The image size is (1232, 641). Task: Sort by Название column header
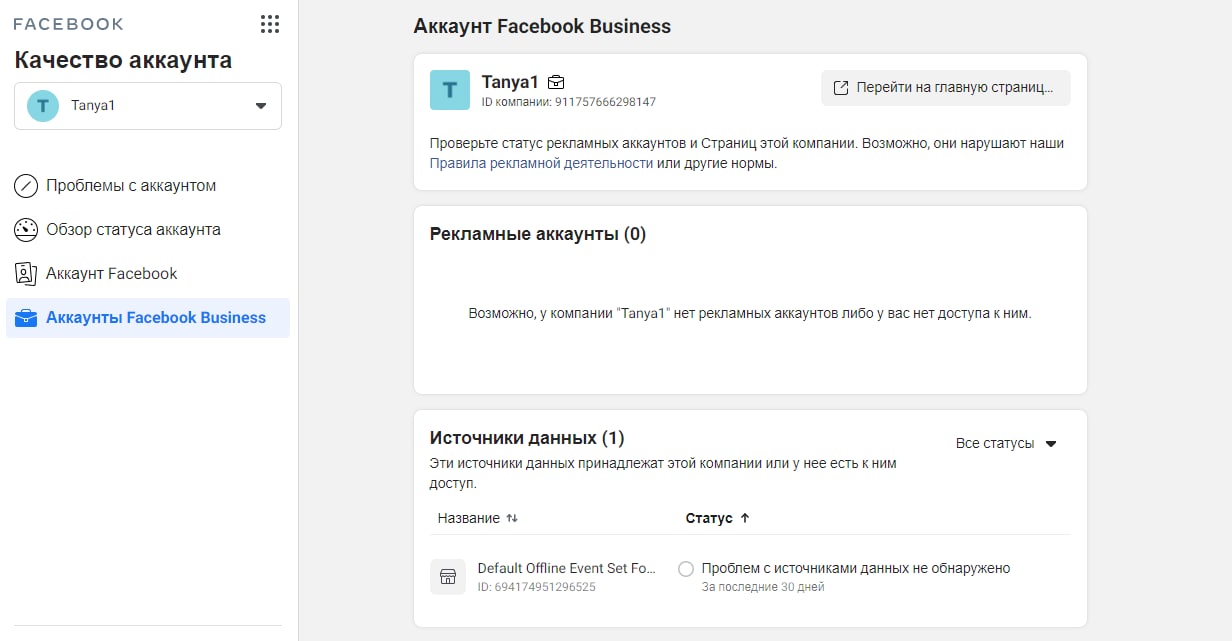478,518
